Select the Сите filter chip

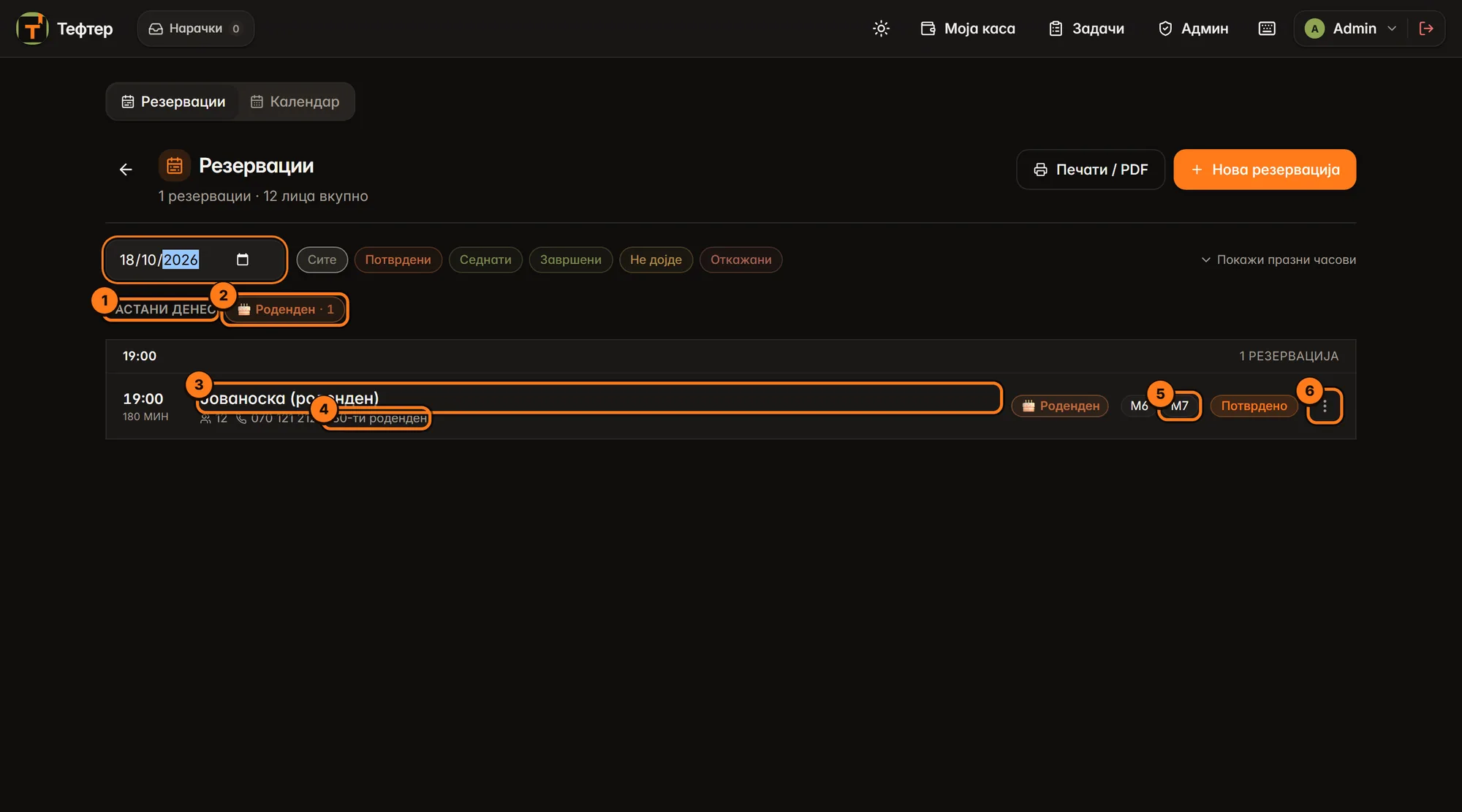pyautogui.click(x=322, y=259)
